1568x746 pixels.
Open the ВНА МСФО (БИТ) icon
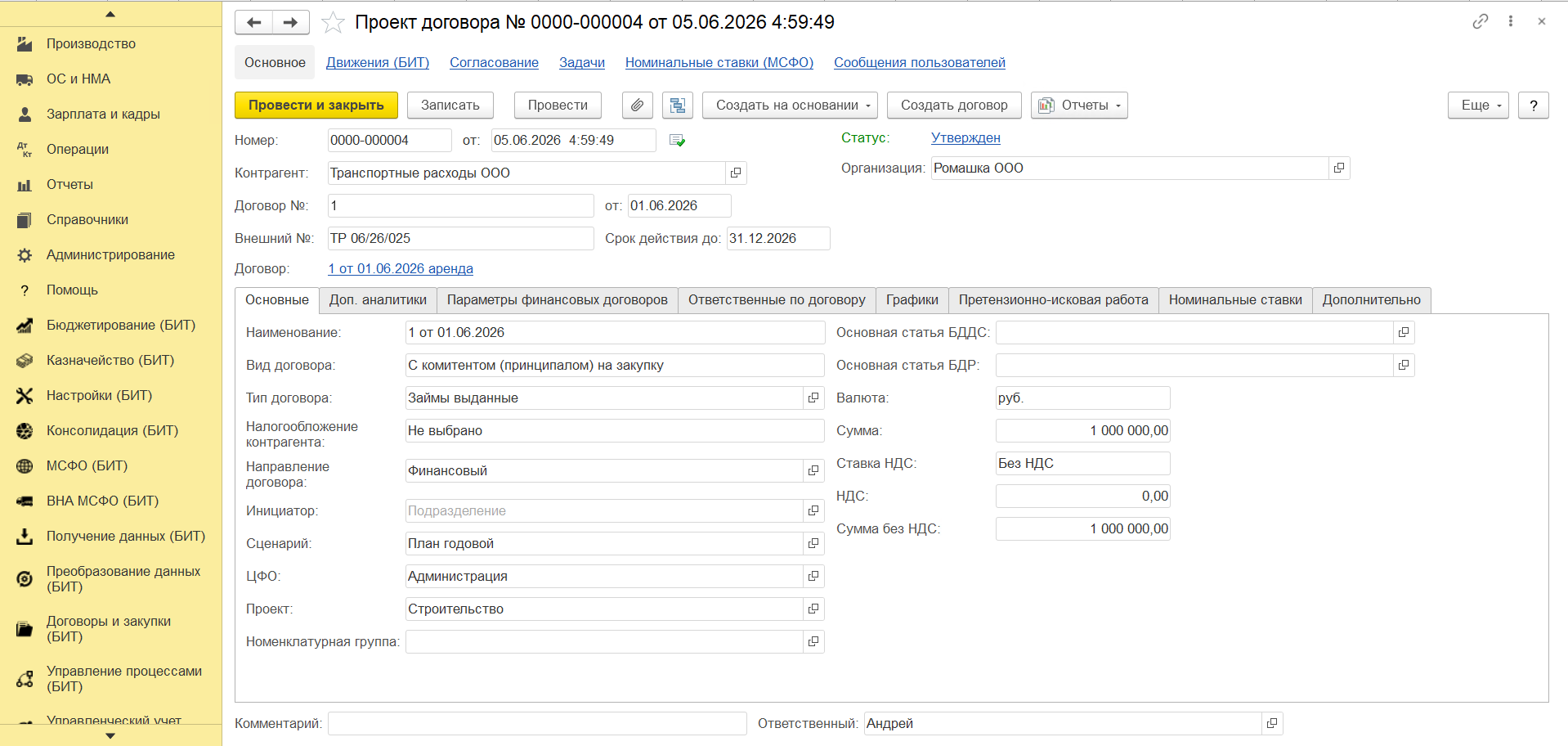coord(25,501)
